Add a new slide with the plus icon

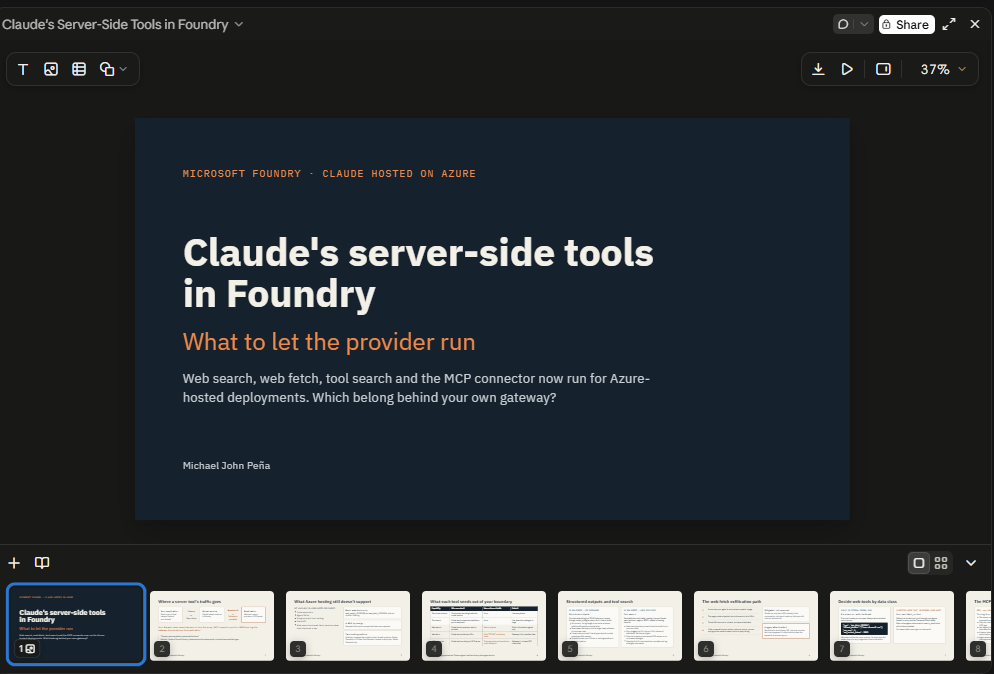click(14, 563)
